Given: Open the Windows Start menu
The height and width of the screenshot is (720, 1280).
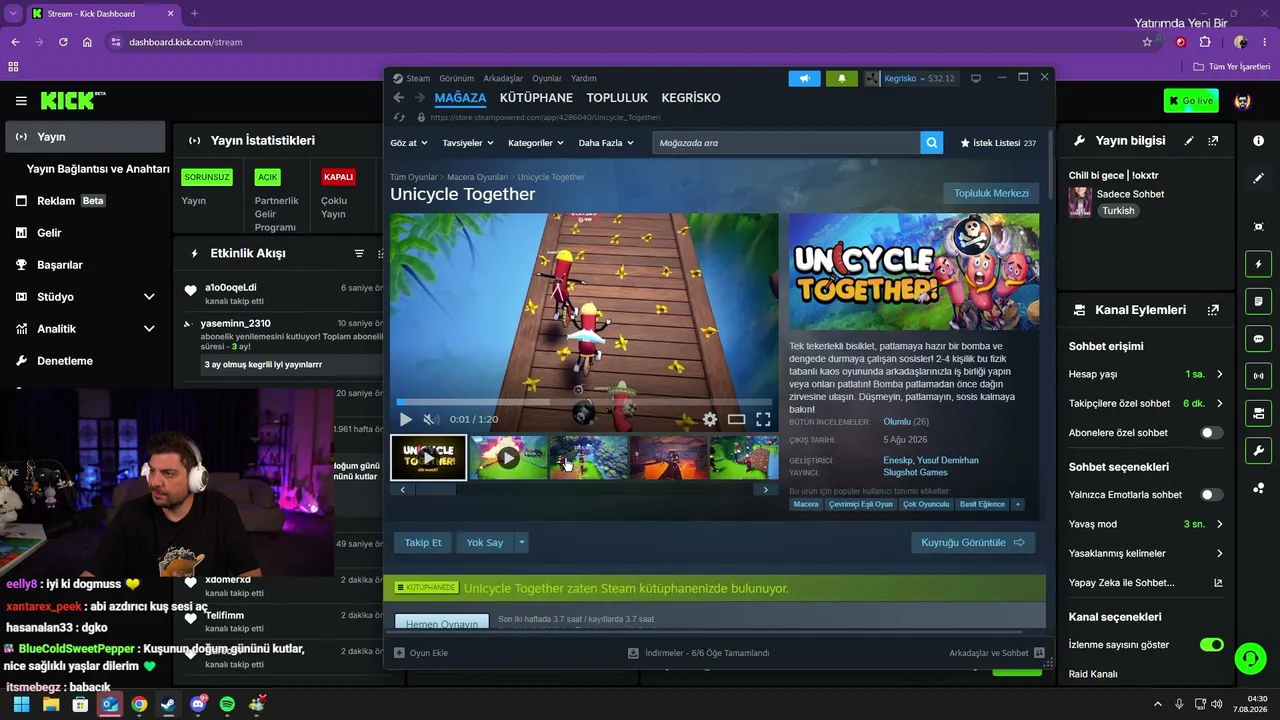Looking at the screenshot, I should coord(21,704).
